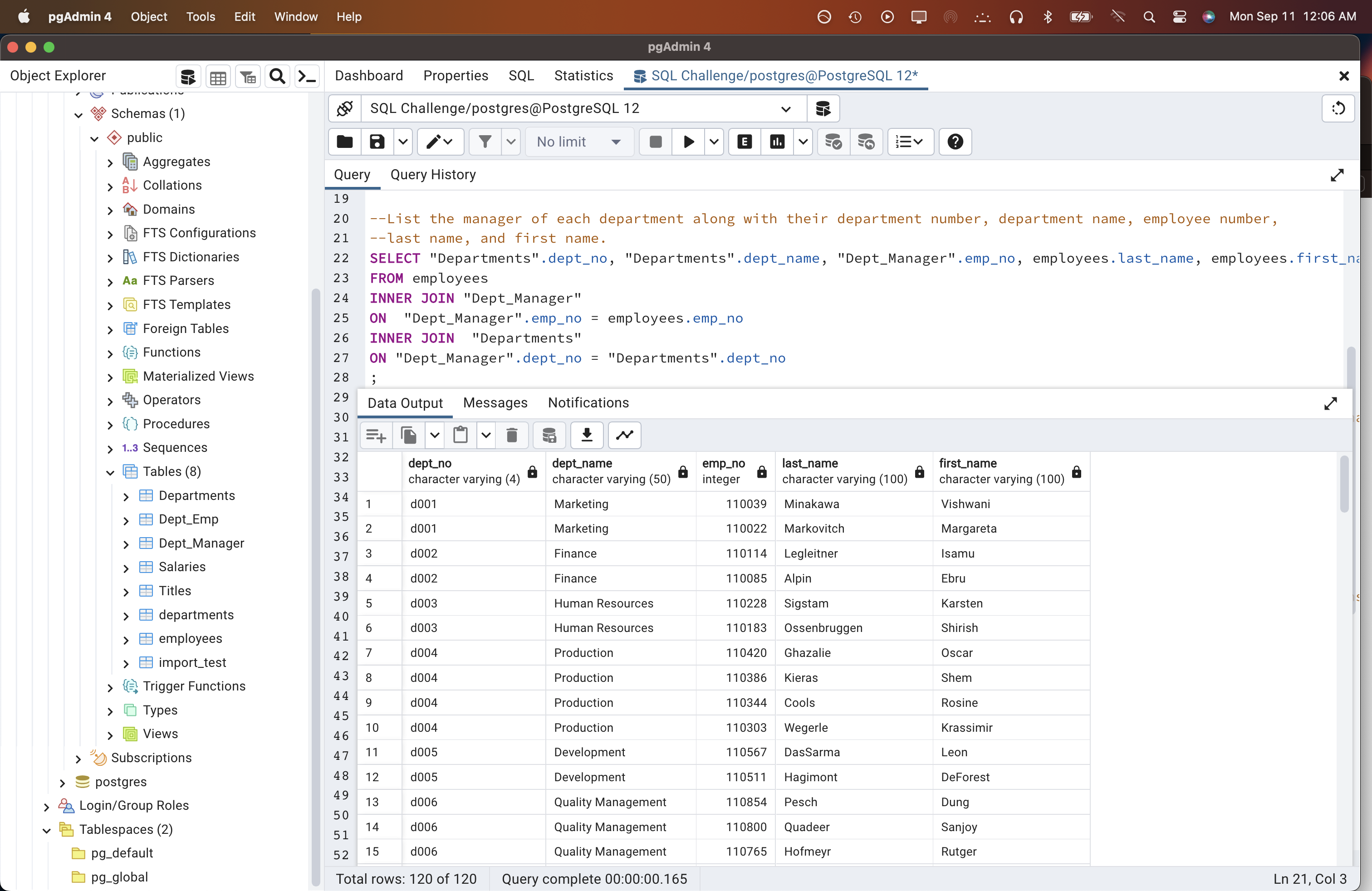
Task: Open the graph visualiser icon
Action: click(624, 435)
